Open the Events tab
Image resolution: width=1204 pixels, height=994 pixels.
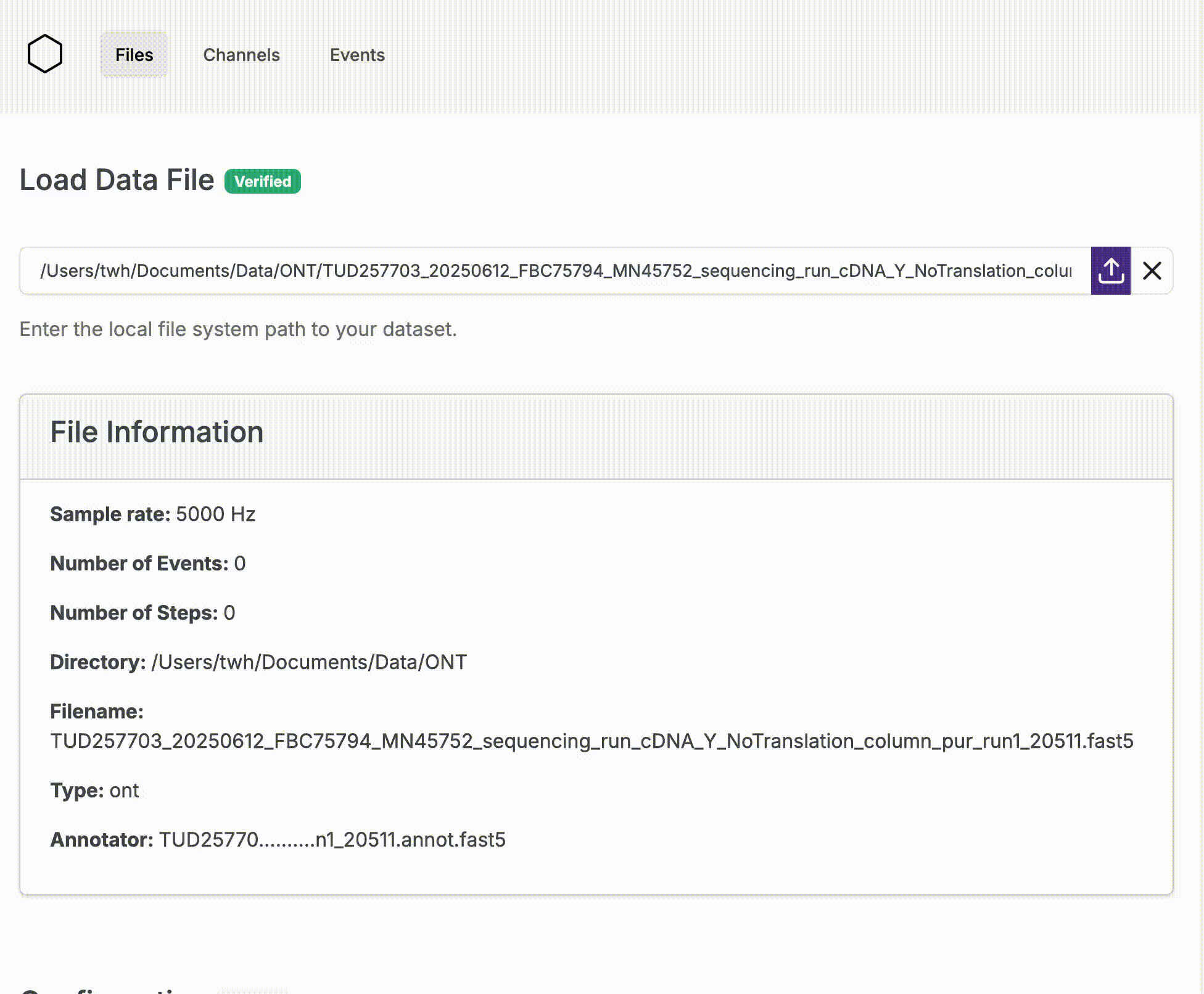click(357, 55)
